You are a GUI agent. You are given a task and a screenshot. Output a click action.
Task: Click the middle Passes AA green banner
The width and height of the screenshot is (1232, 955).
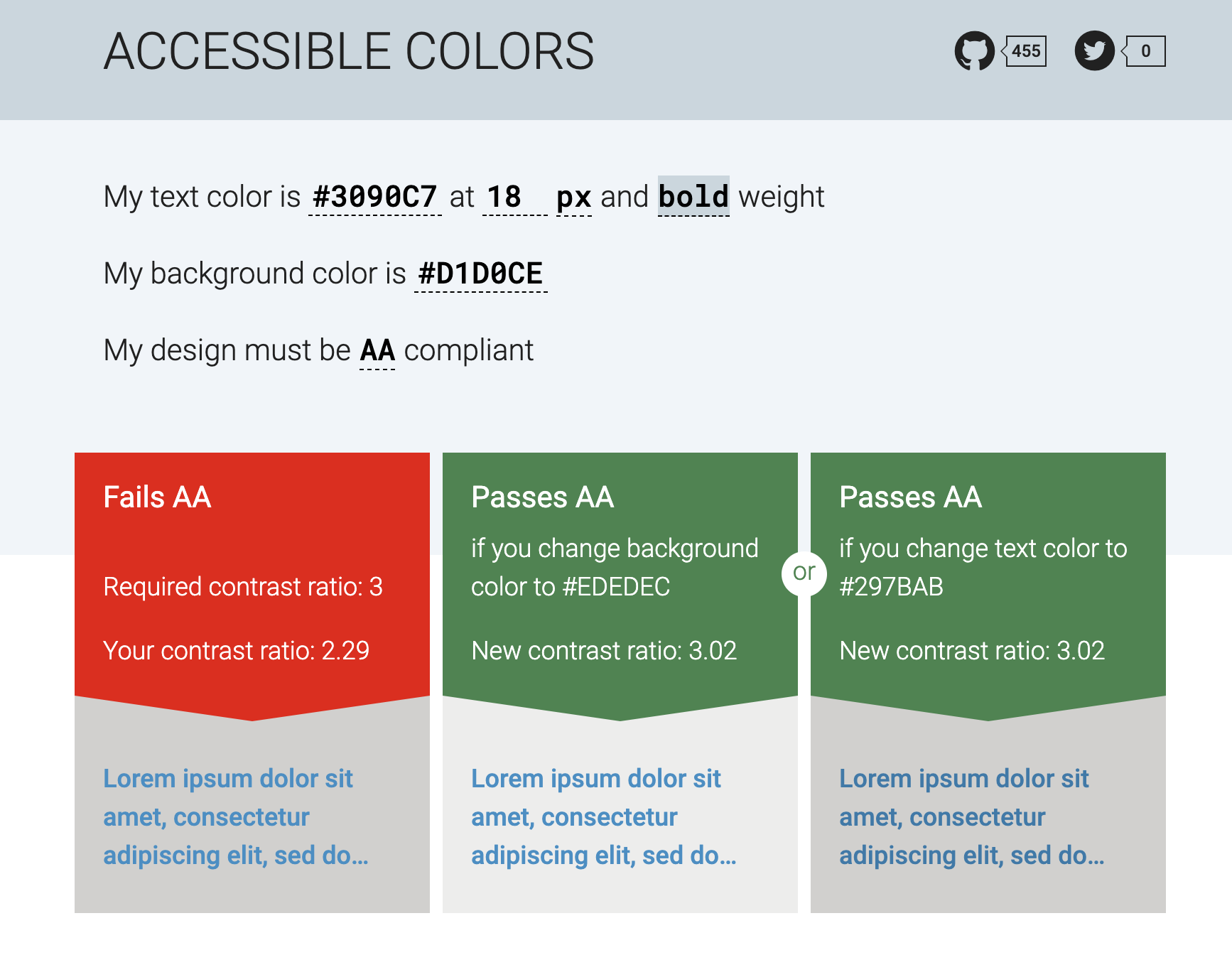coord(620,497)
